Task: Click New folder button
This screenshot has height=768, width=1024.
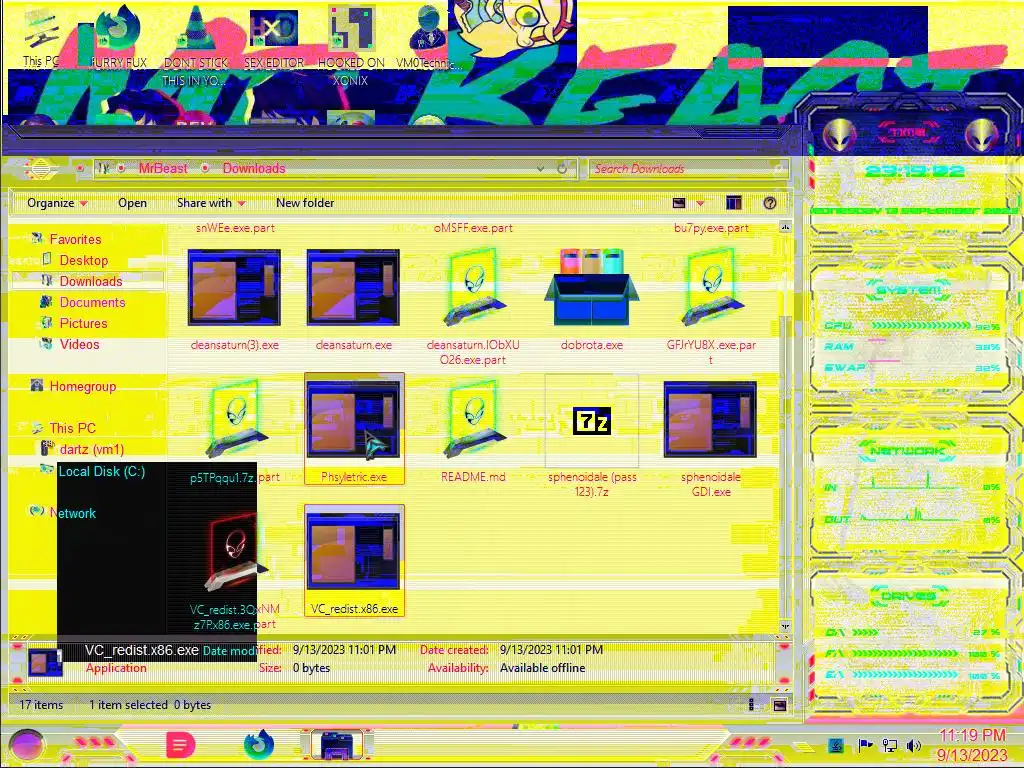Action: pyautogui.click(x=305, y=203)
